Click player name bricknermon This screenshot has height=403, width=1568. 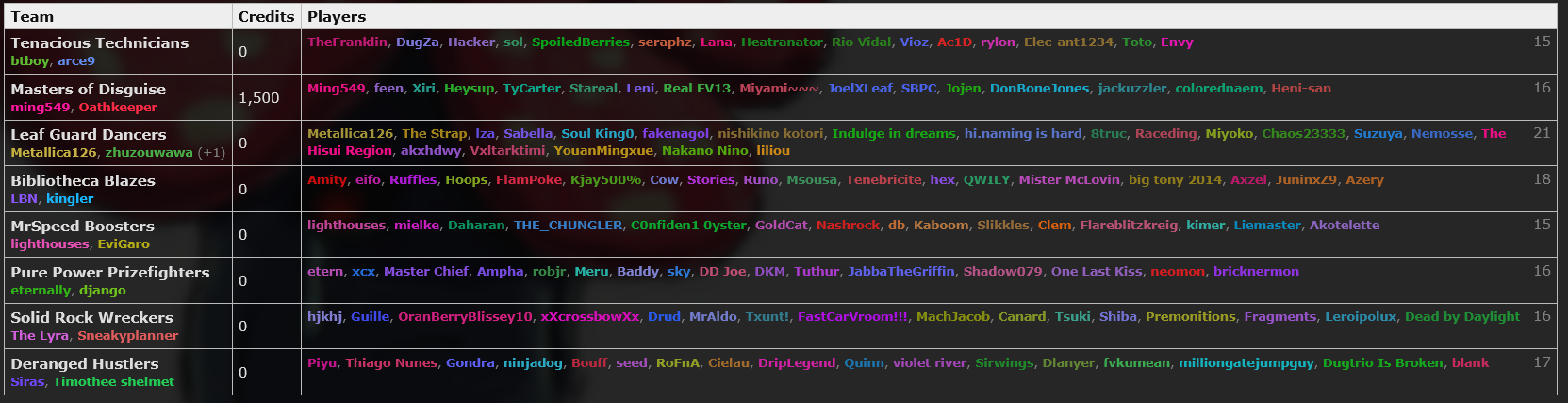(1256, 271)
